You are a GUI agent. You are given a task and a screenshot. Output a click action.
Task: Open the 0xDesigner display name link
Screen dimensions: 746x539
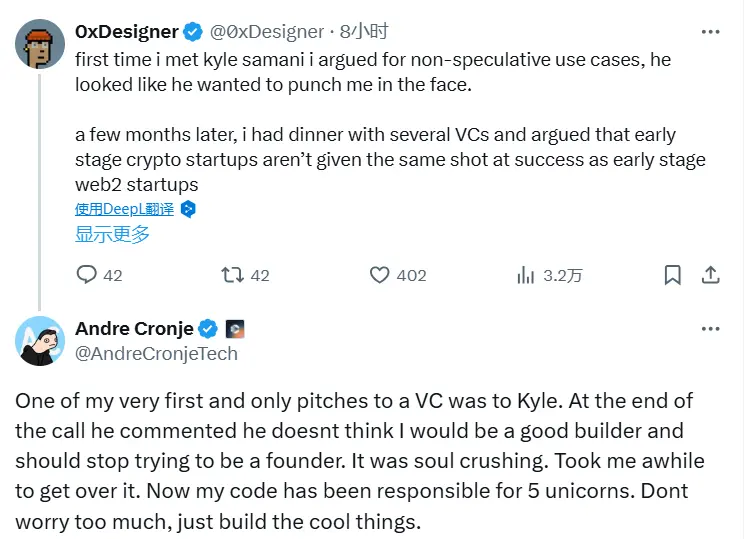pos(127,32)
